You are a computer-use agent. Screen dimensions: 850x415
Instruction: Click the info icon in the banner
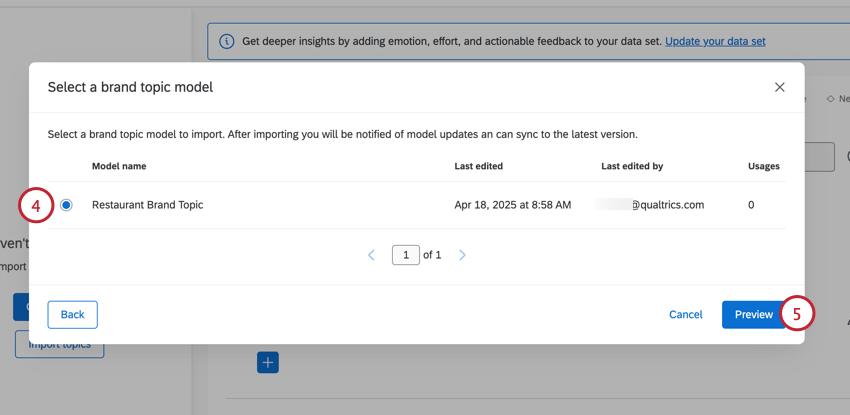click(x=227, y=41)
